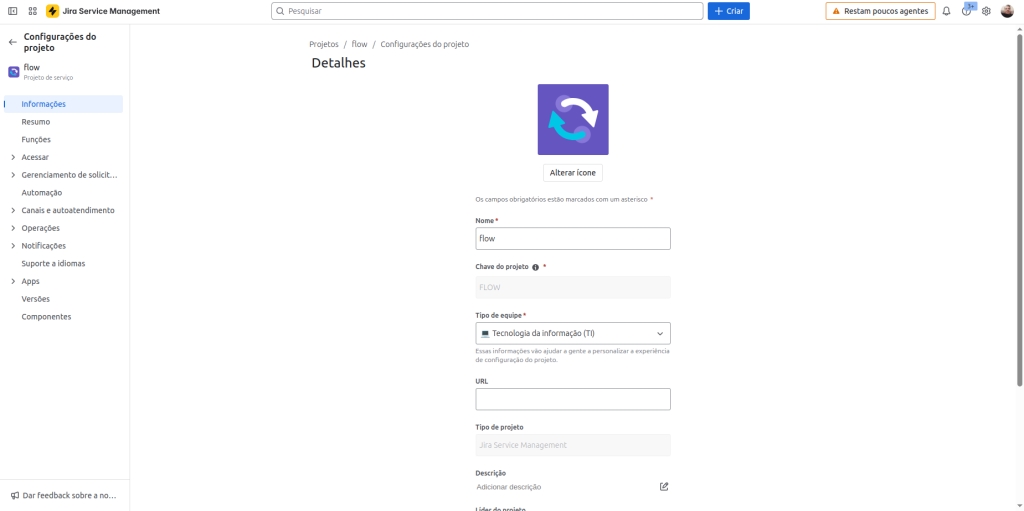Viewport: 1024px width, 511px height.
Task: Open the Tipo de equipe dropdown
Action: click(x=572, y=333)
